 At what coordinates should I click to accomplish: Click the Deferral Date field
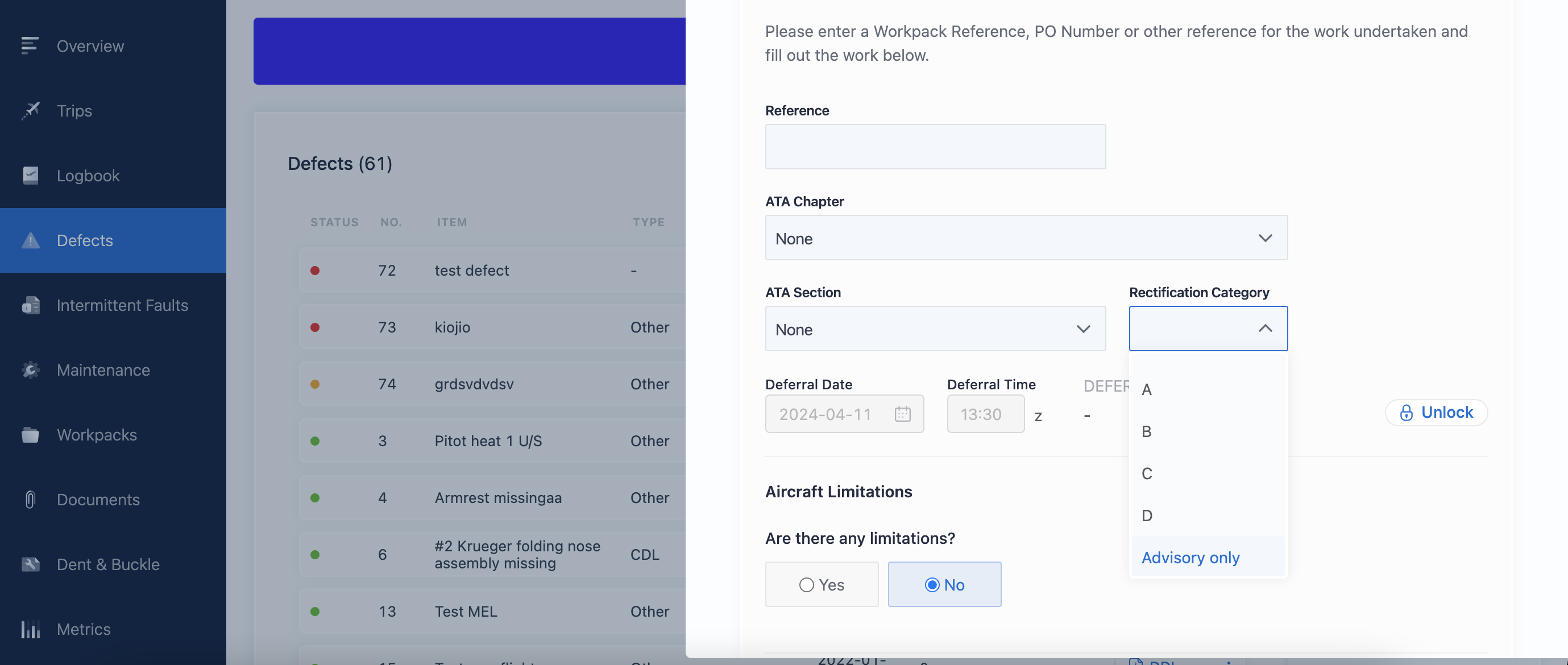point(844,414)
